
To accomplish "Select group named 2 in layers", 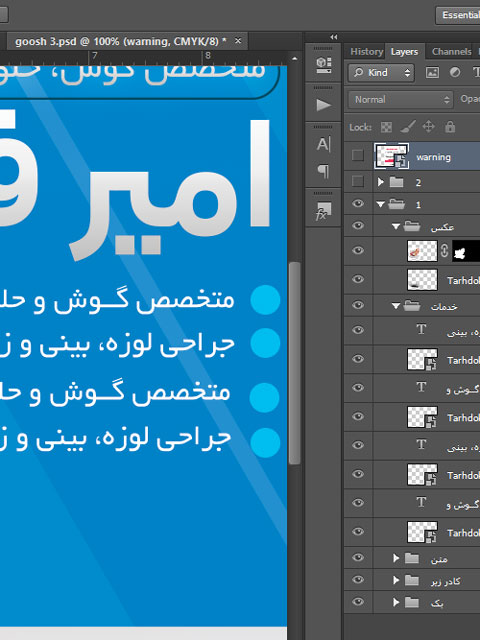I will [418, 182].
